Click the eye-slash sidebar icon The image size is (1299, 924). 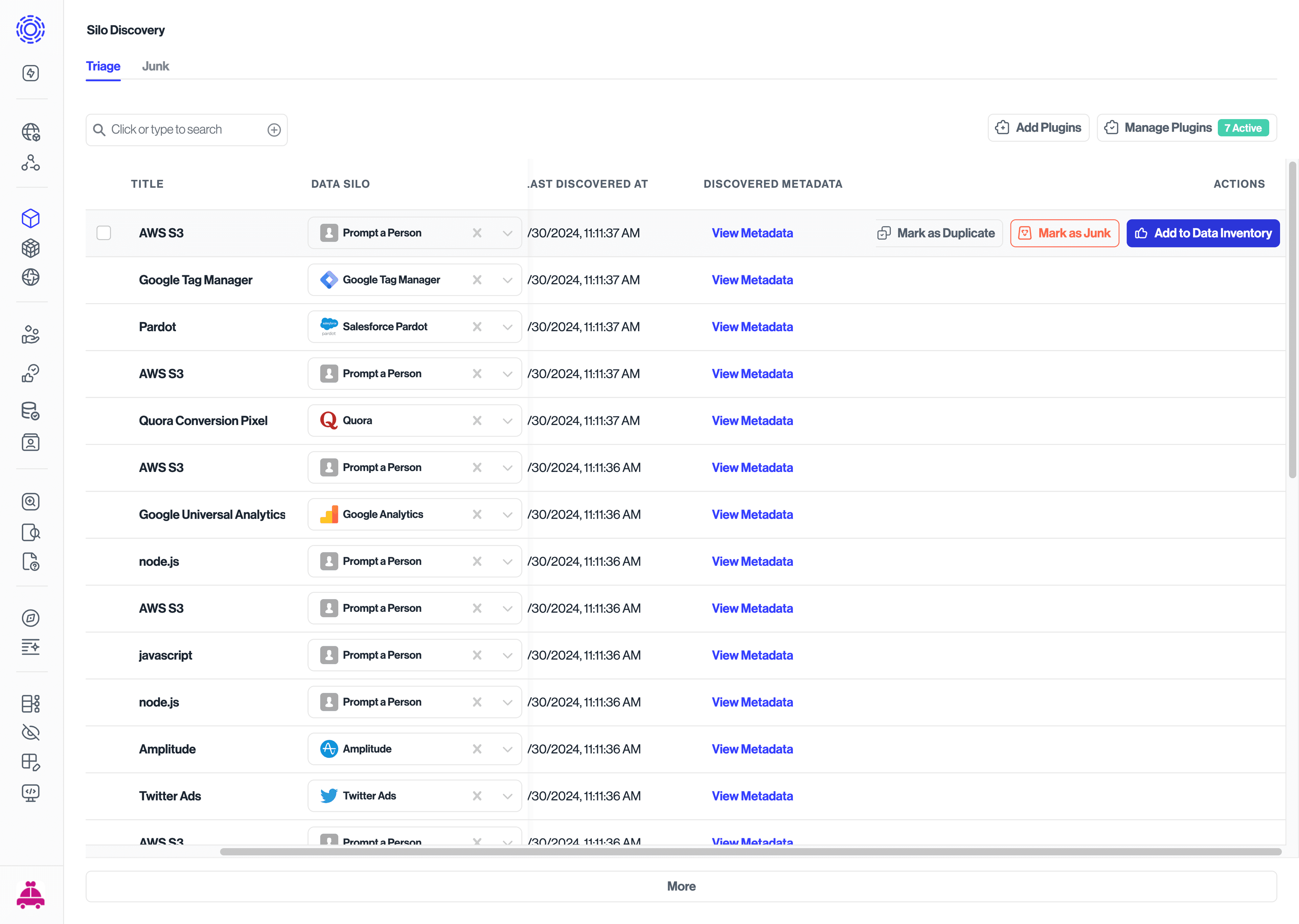pos(31,732)
